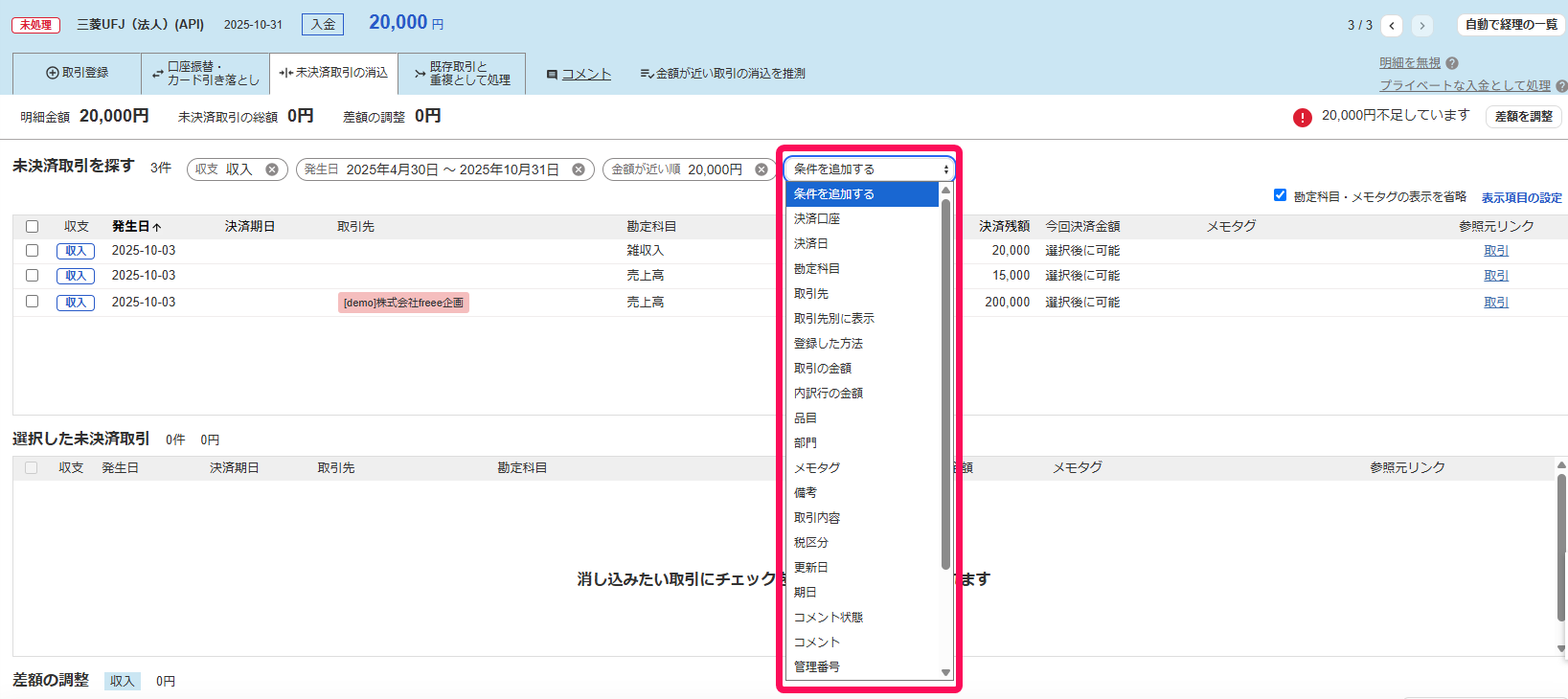
Task: Click the 差額を調整 button
Action: [x=1524, y=117]
